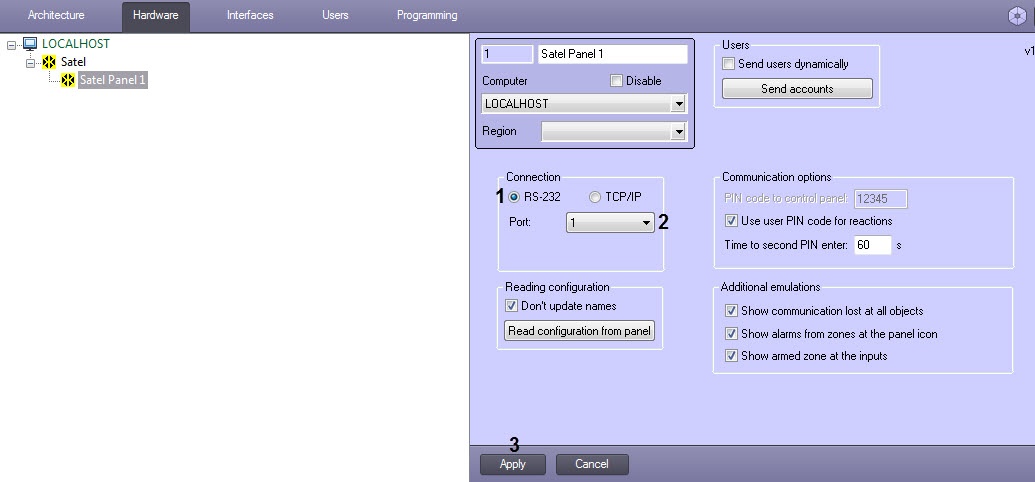Click the Apply button
This screenshot has height=482, width=1035.
click(513, 464)
